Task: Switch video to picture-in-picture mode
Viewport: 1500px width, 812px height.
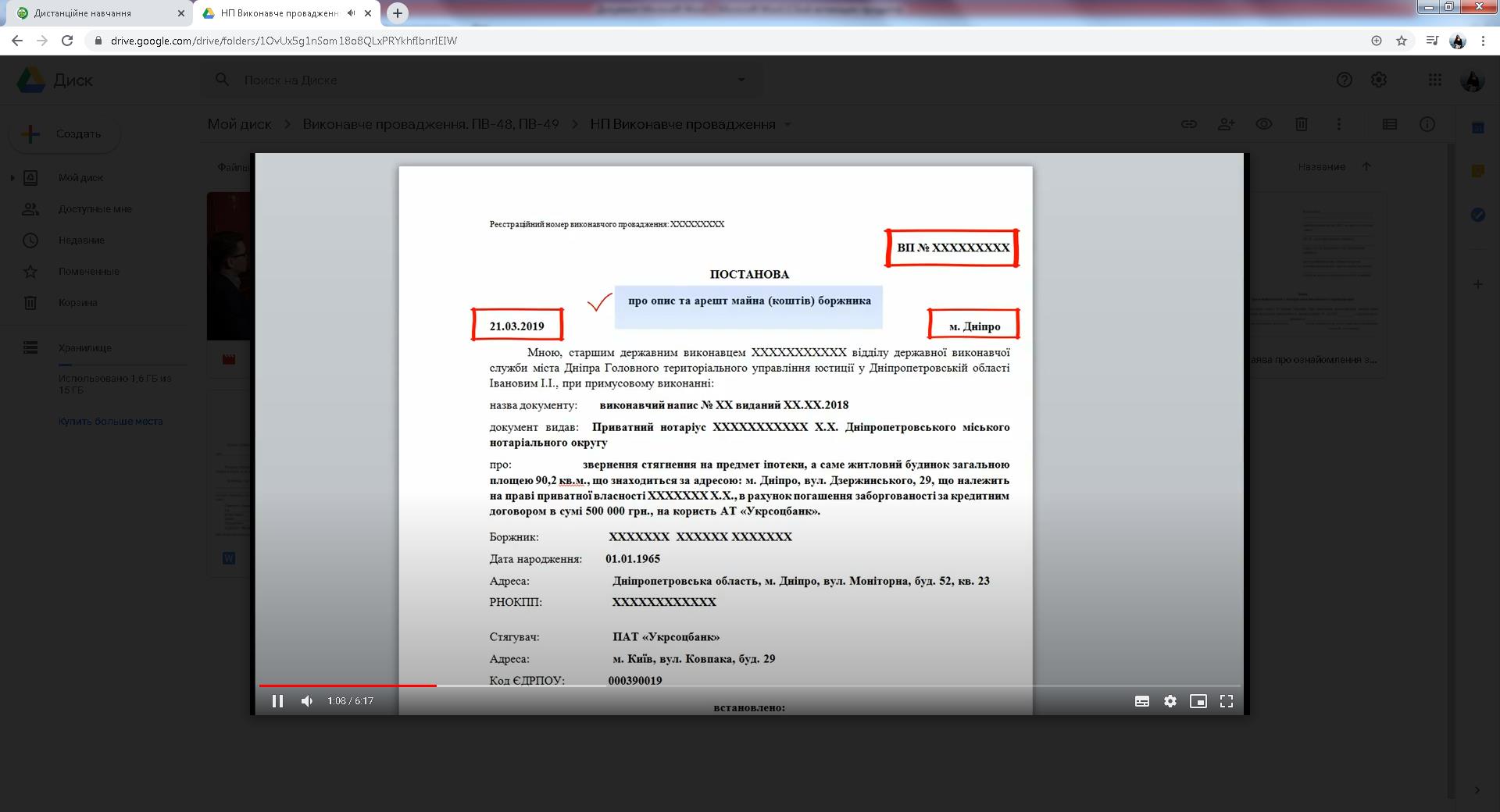Action: (x=1198, y=701)
